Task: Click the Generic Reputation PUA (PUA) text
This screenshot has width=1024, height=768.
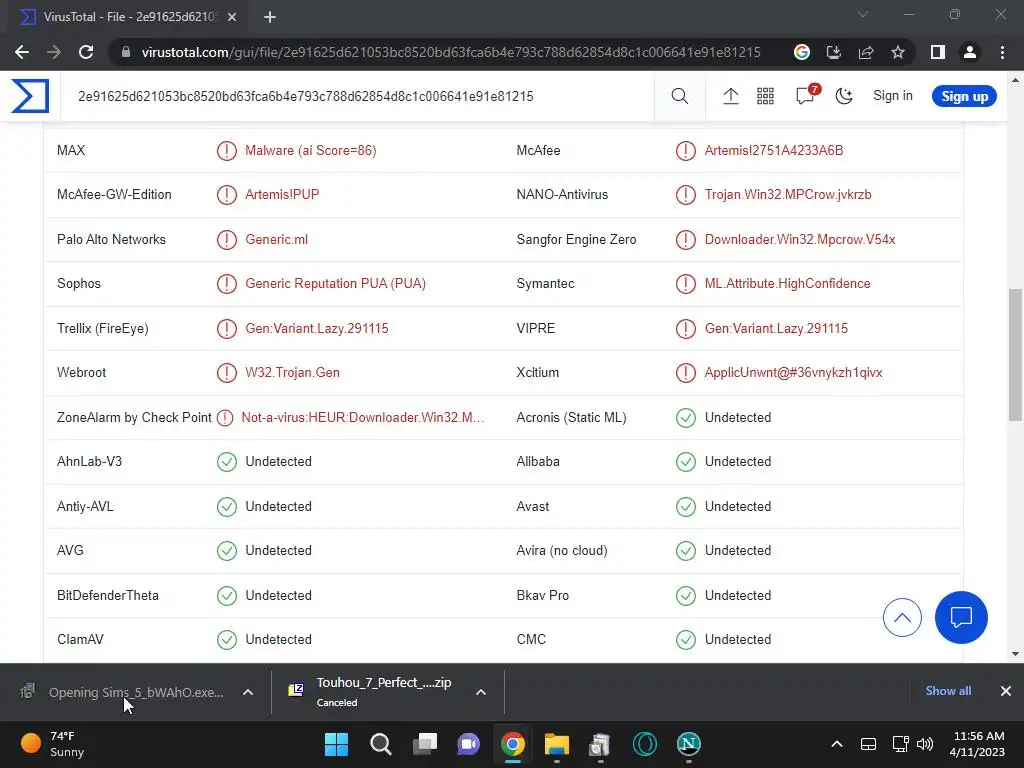Action: pyautogui.click(x=335, y=283)
